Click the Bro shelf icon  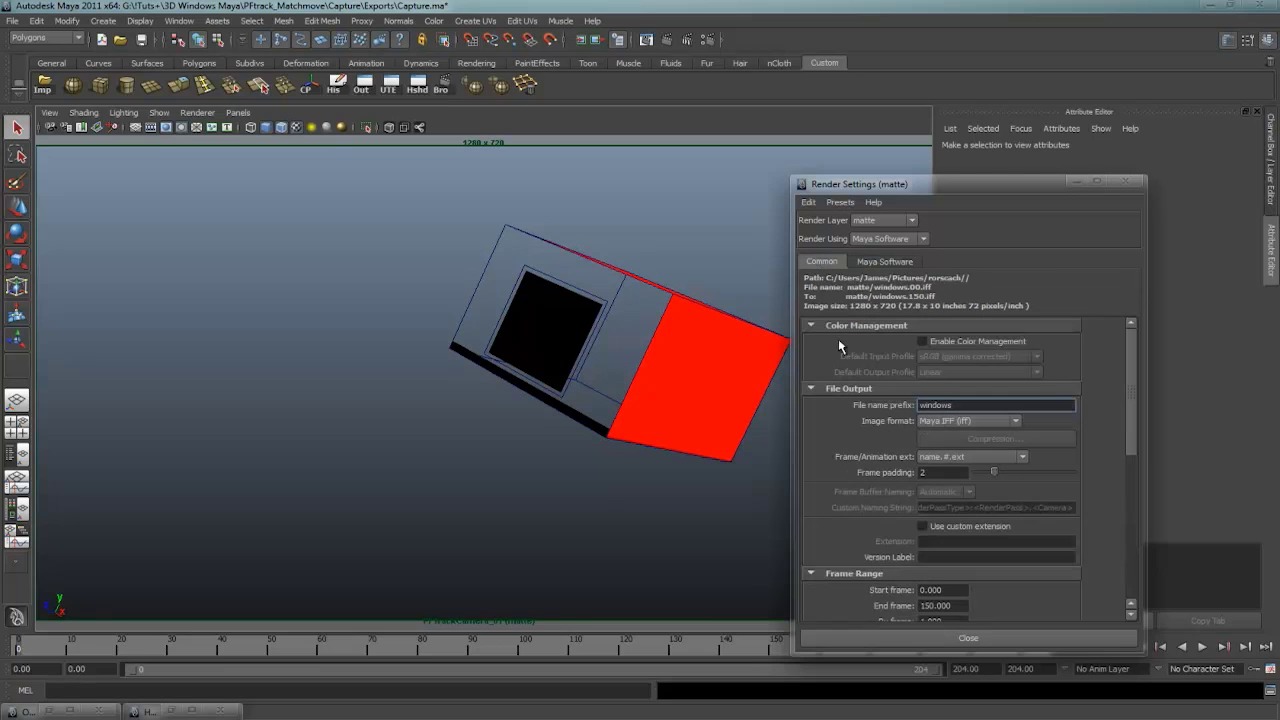pos(441,85)
